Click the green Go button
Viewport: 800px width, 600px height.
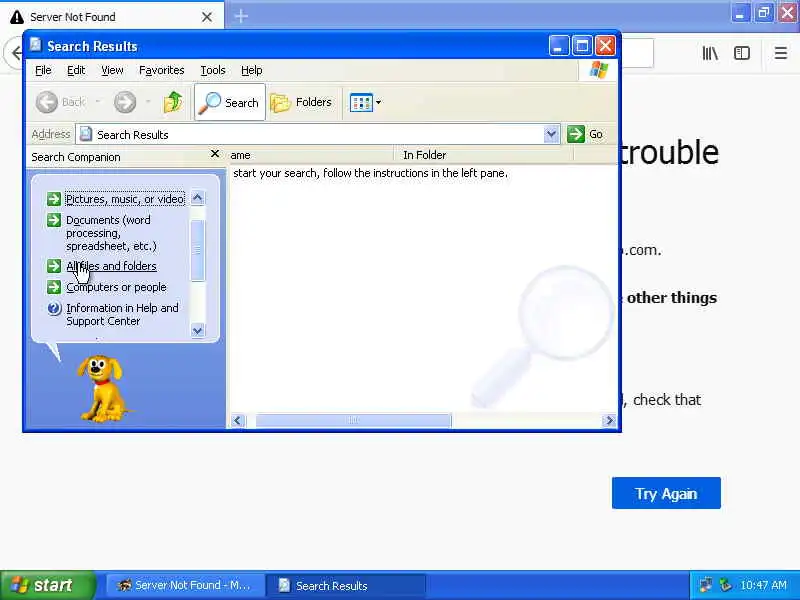[585, 135]
